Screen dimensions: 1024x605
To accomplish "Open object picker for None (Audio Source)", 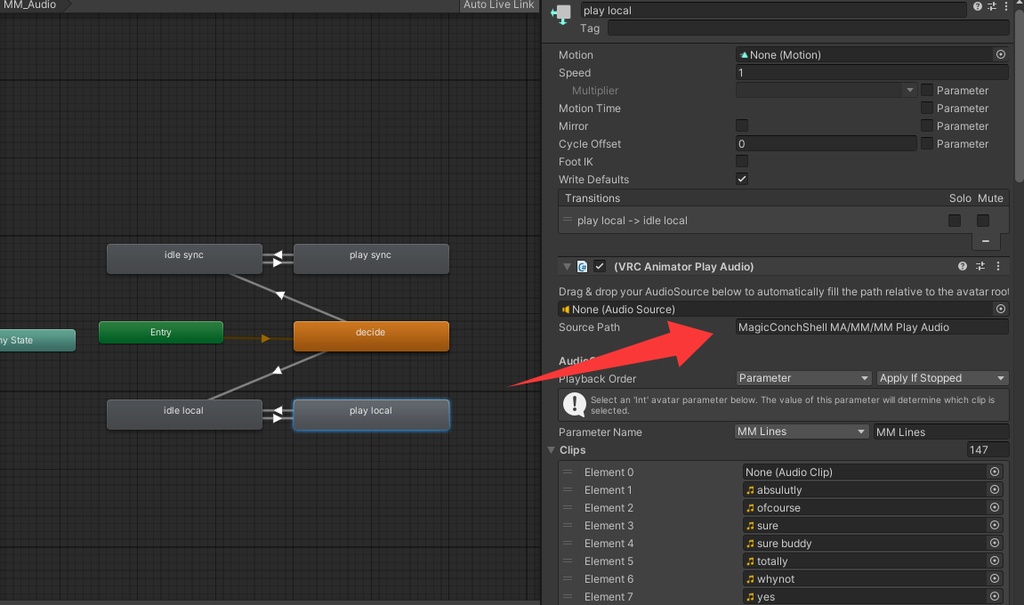I will (1000, 309).
